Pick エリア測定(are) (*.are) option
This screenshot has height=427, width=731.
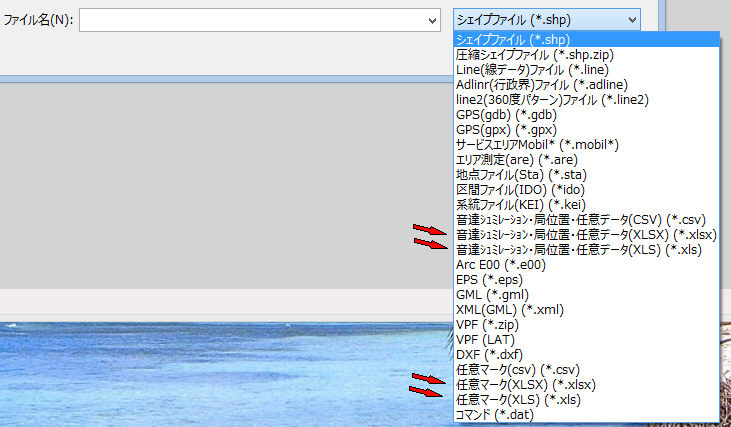pyautogui.click(x=517, y=160)
